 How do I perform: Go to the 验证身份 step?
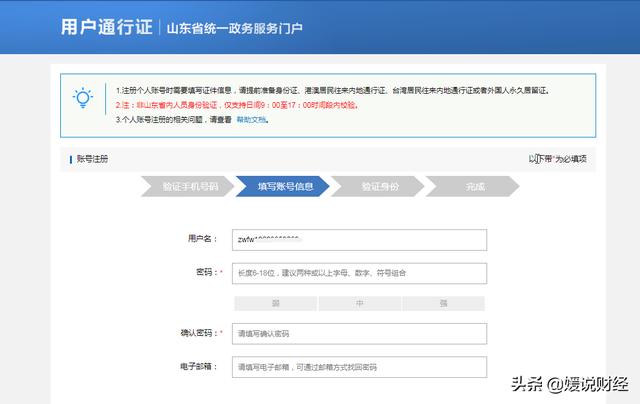tap(379, 186)
